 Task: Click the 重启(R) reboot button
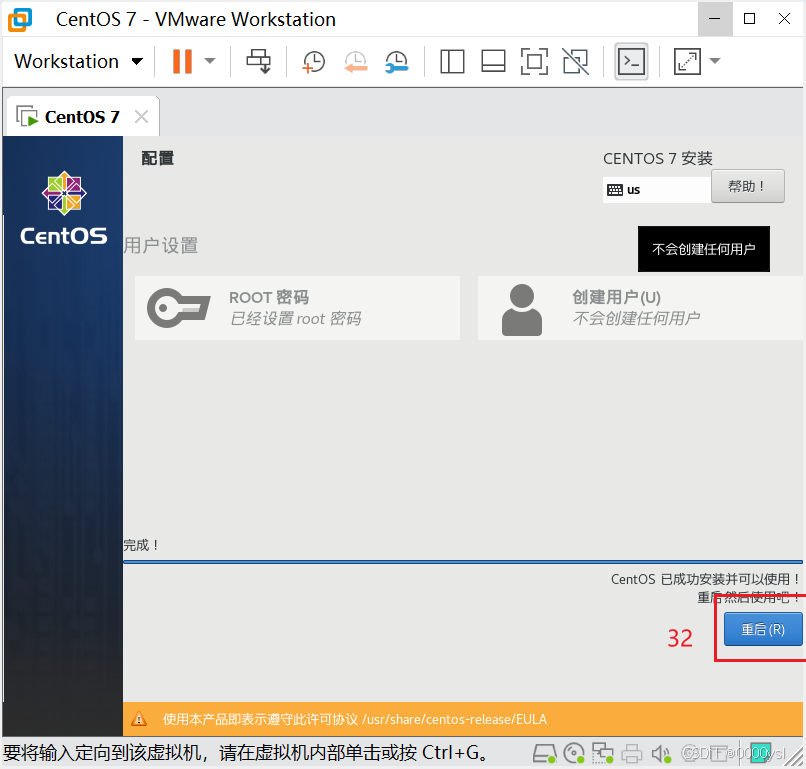[x=763, y=629]
